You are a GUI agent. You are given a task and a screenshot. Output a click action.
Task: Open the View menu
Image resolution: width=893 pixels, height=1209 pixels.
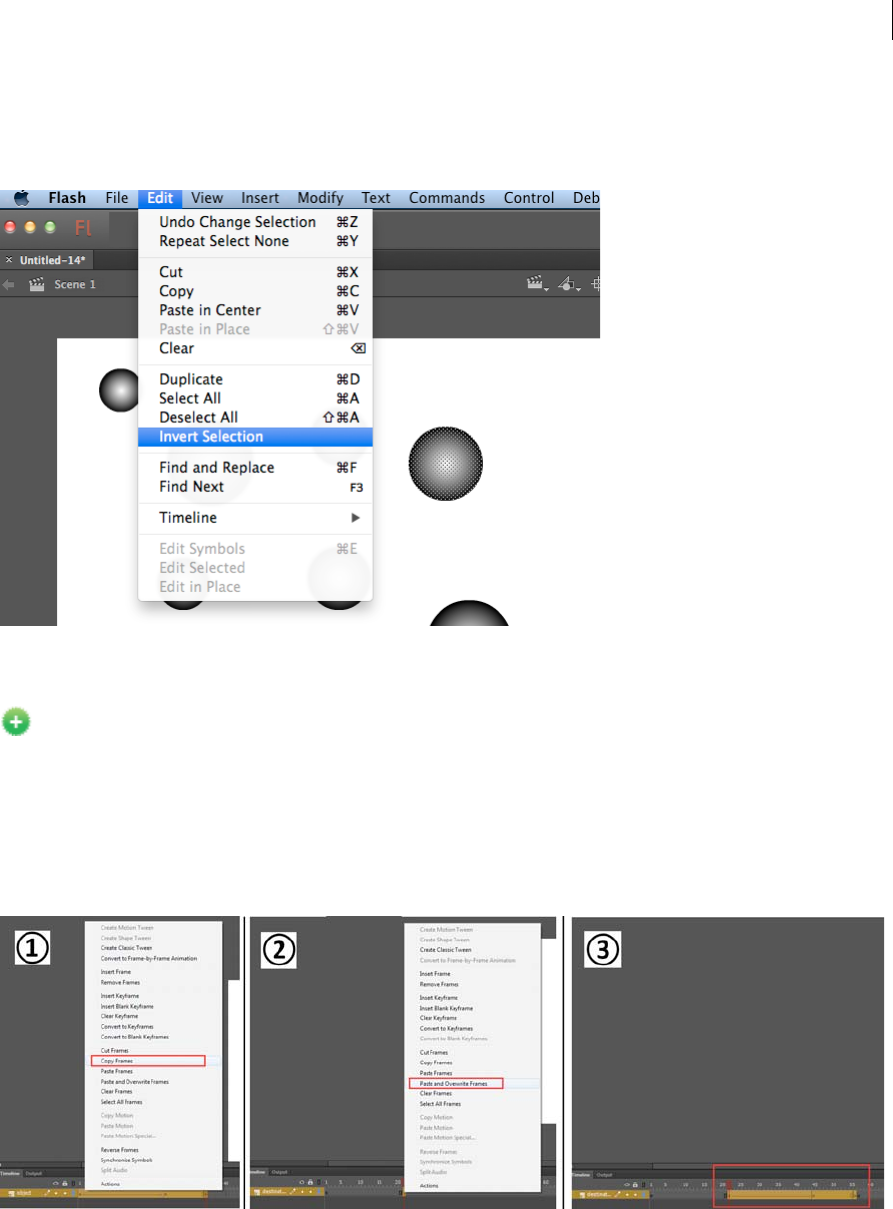(208, 198)
